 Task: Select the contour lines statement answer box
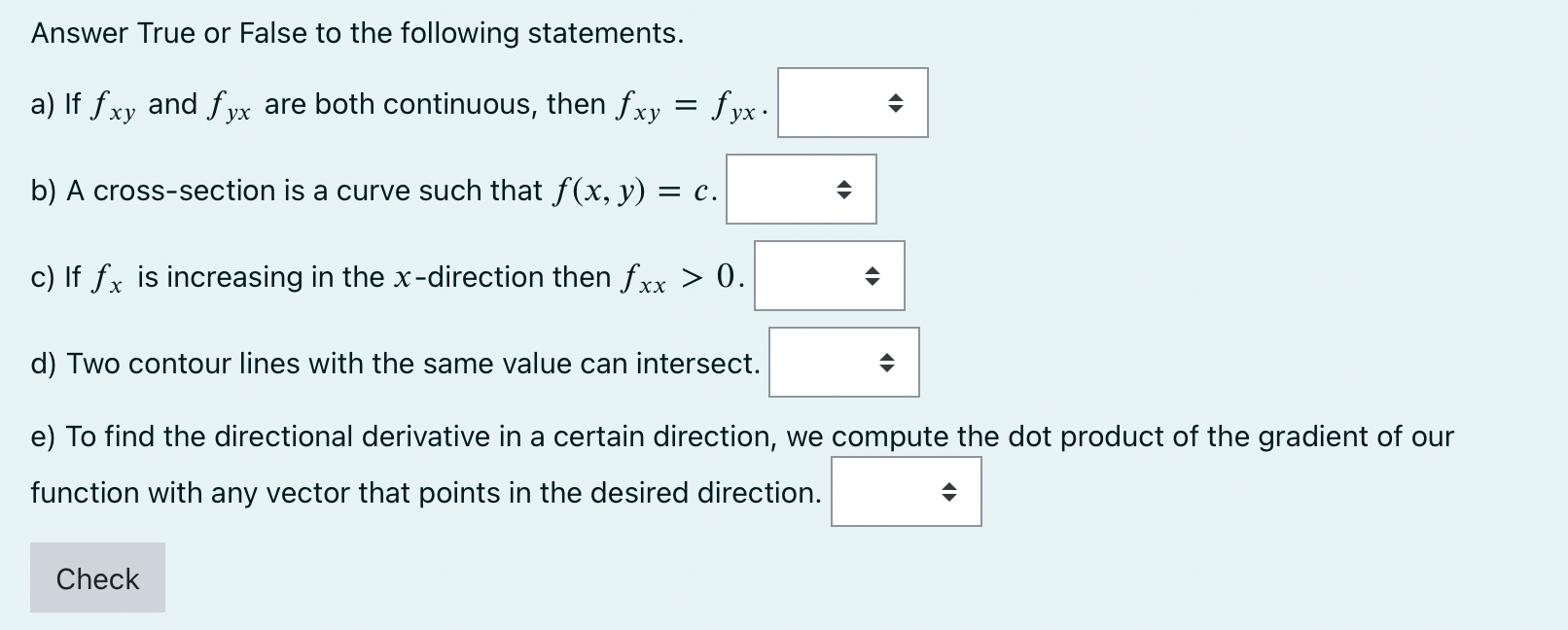click(x=842, y=362)
